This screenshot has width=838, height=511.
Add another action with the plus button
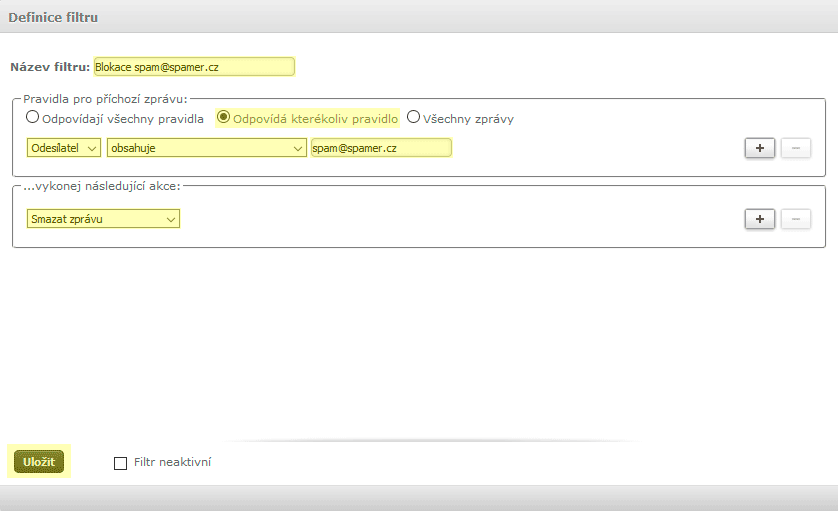(x=759, y=219)
